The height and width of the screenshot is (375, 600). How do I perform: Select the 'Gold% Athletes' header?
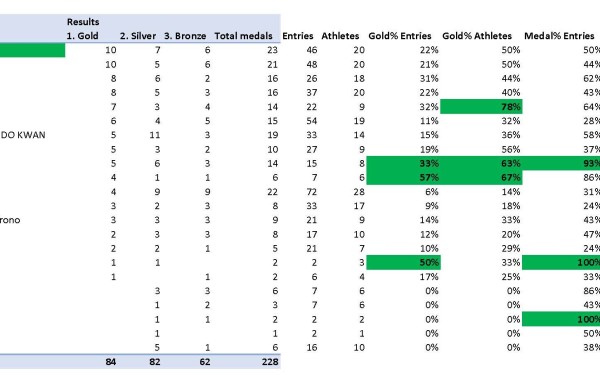tap(477, 36)
